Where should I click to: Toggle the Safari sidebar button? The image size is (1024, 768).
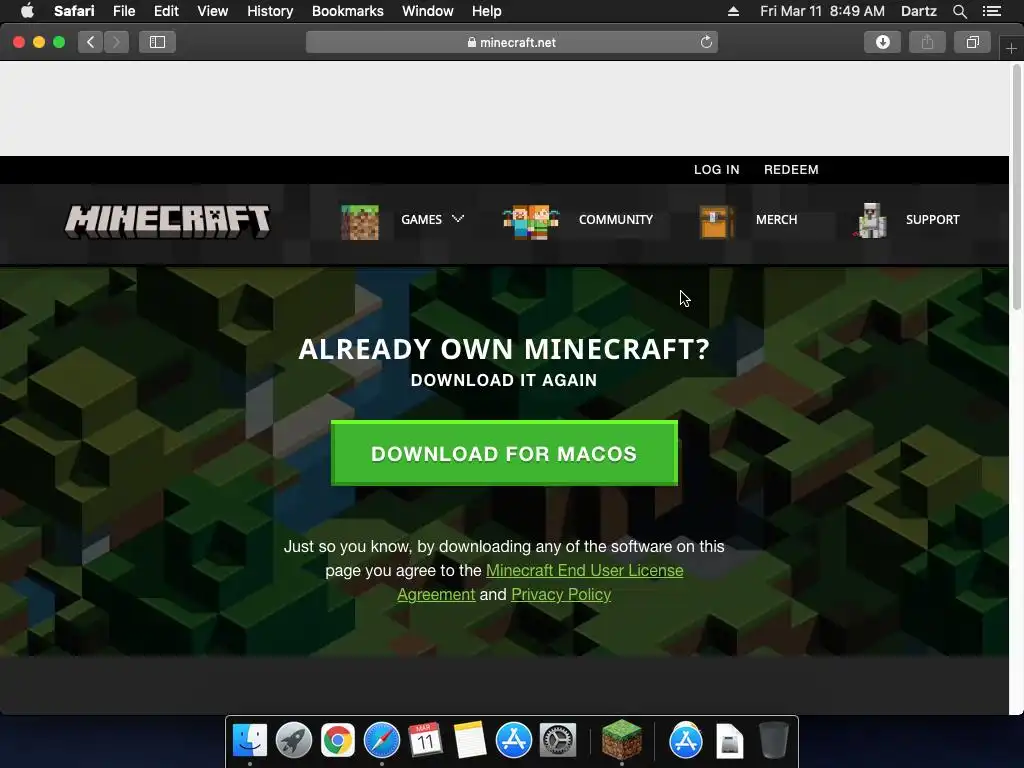point(157,42)
